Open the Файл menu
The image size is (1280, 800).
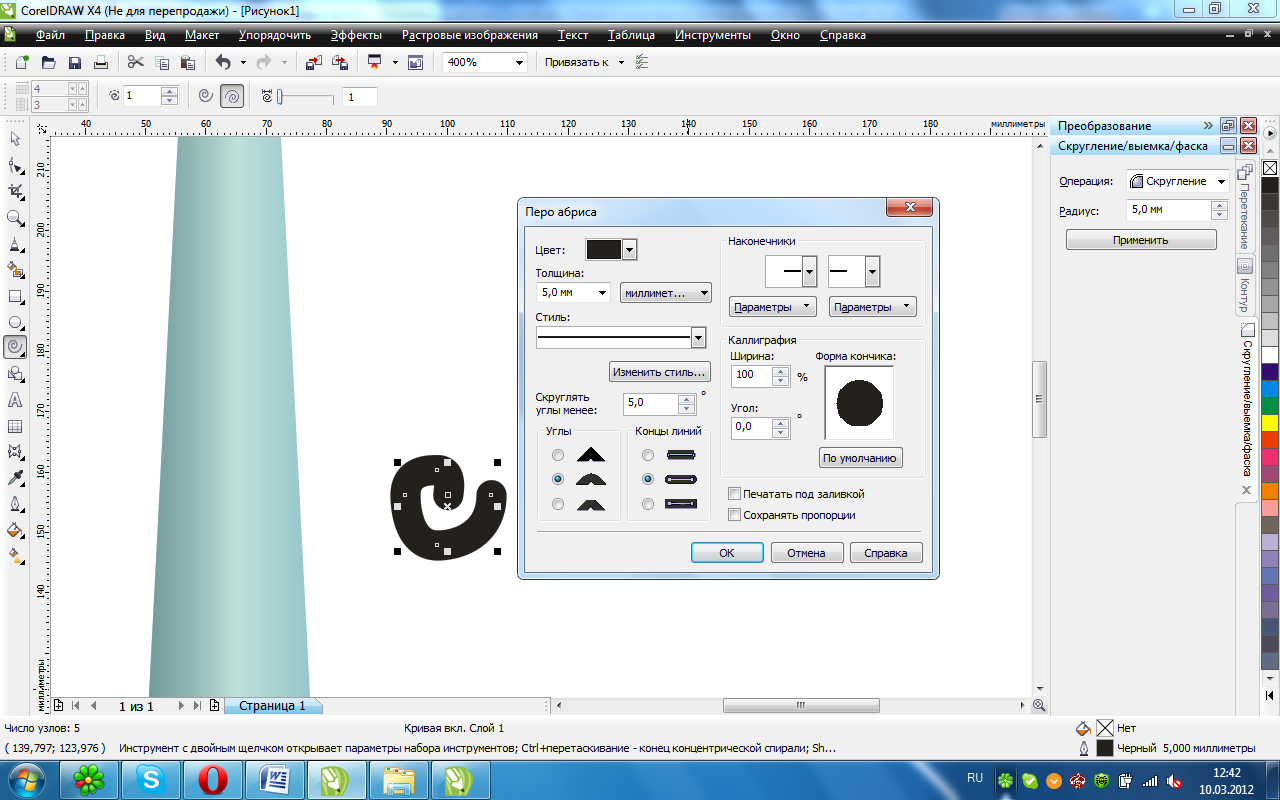click(50, 35)
